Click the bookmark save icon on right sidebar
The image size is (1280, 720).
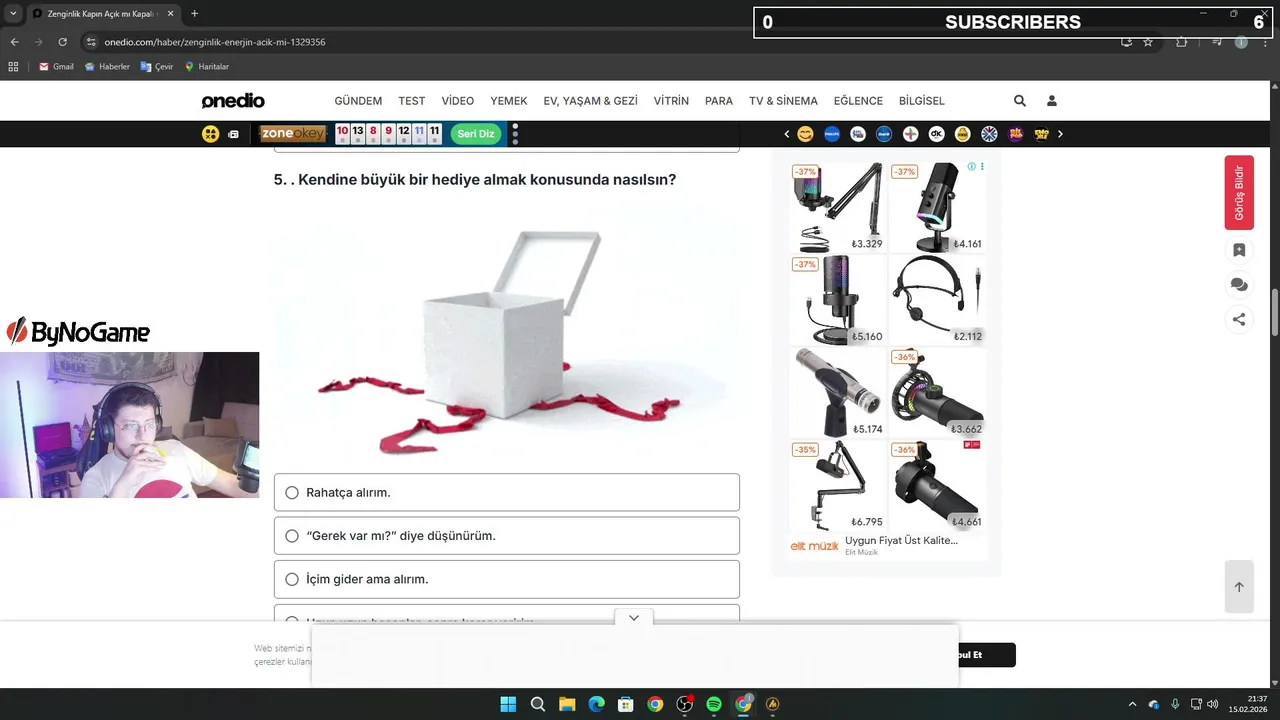[x=1239, y=250]
